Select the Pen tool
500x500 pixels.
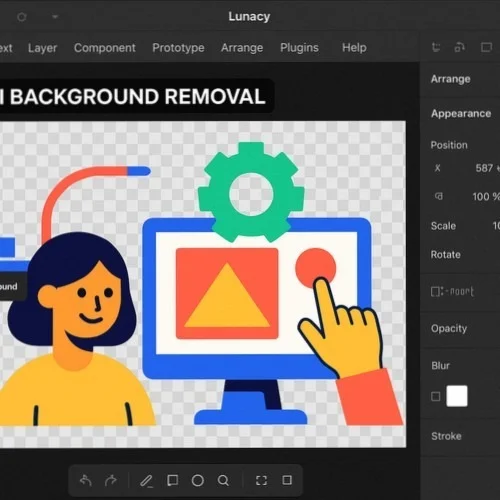point(146,481)
